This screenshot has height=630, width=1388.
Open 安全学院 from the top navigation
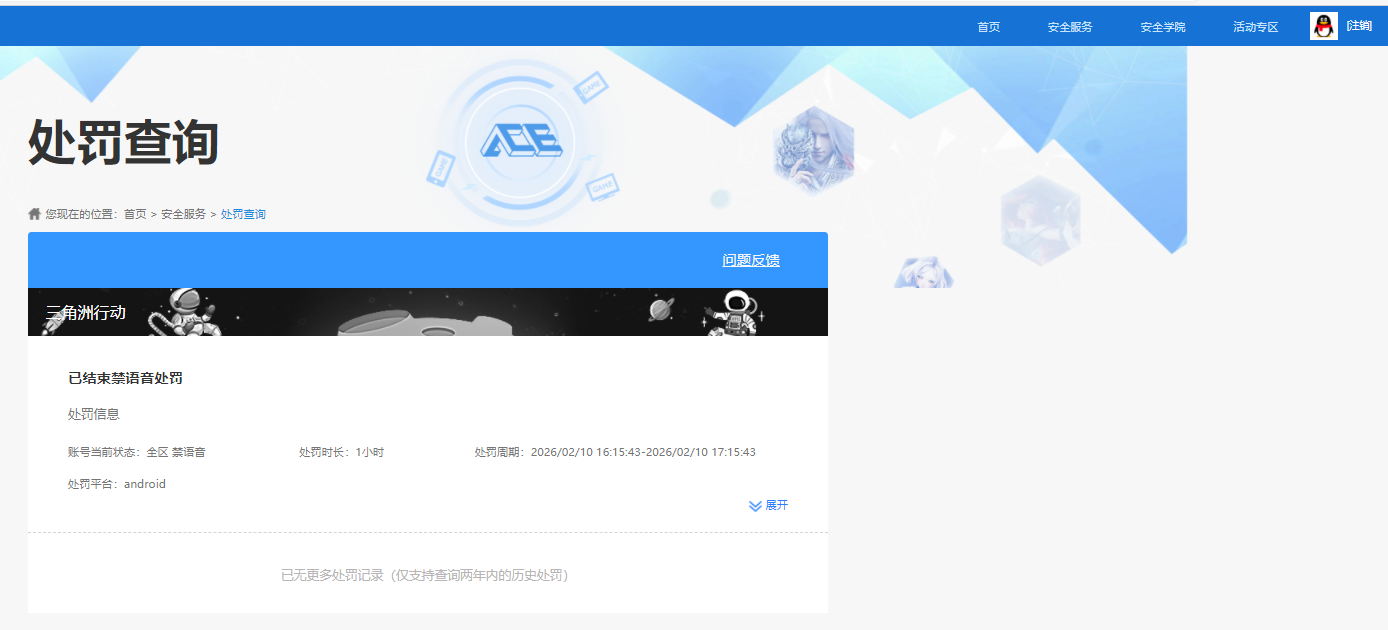[x=1162, y=26]
